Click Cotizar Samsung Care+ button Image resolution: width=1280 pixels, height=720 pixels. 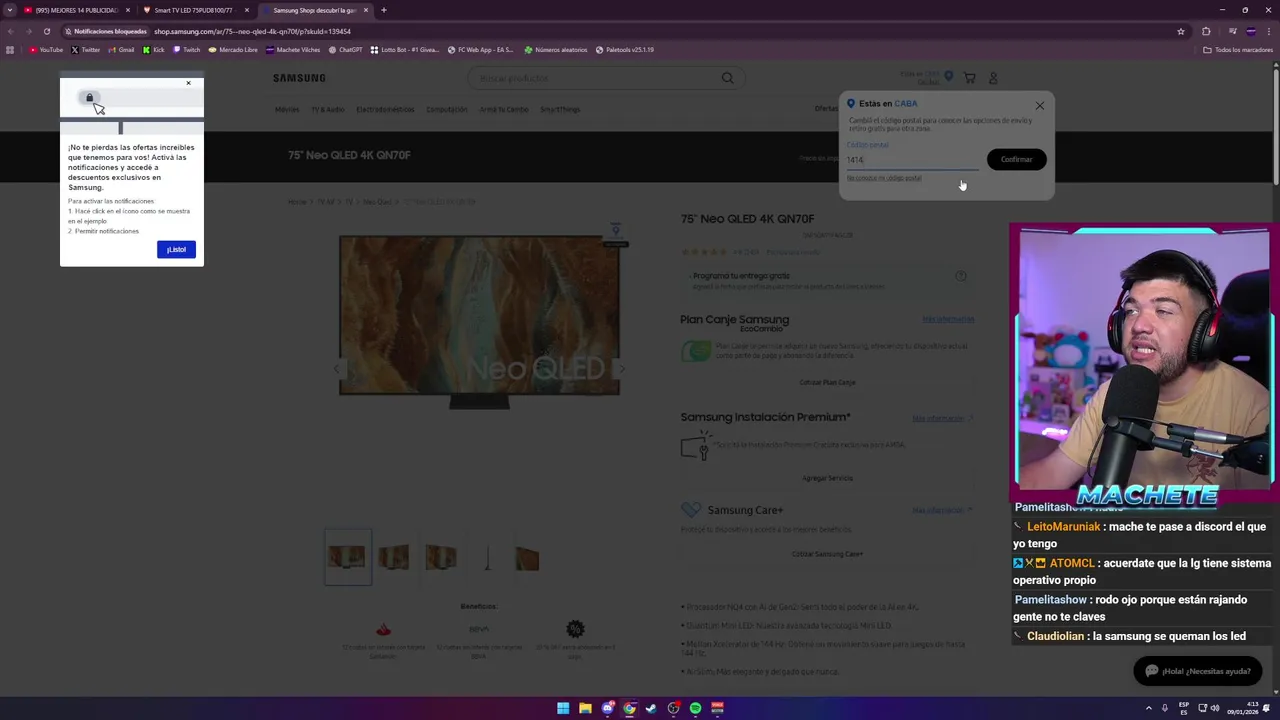click(x=827, y=554)
